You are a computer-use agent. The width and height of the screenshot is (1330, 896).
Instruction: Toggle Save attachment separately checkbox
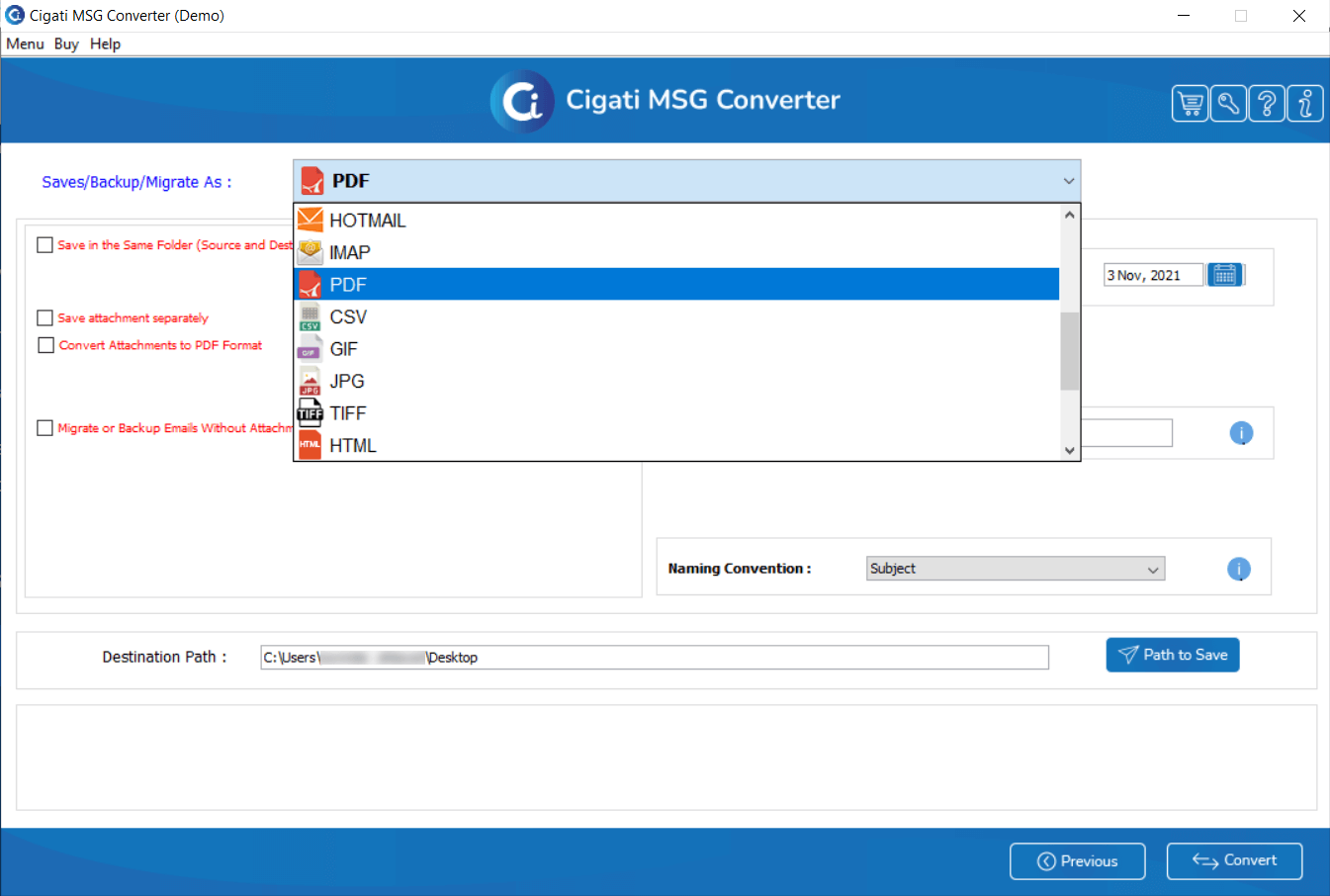[x=44, y=317]
